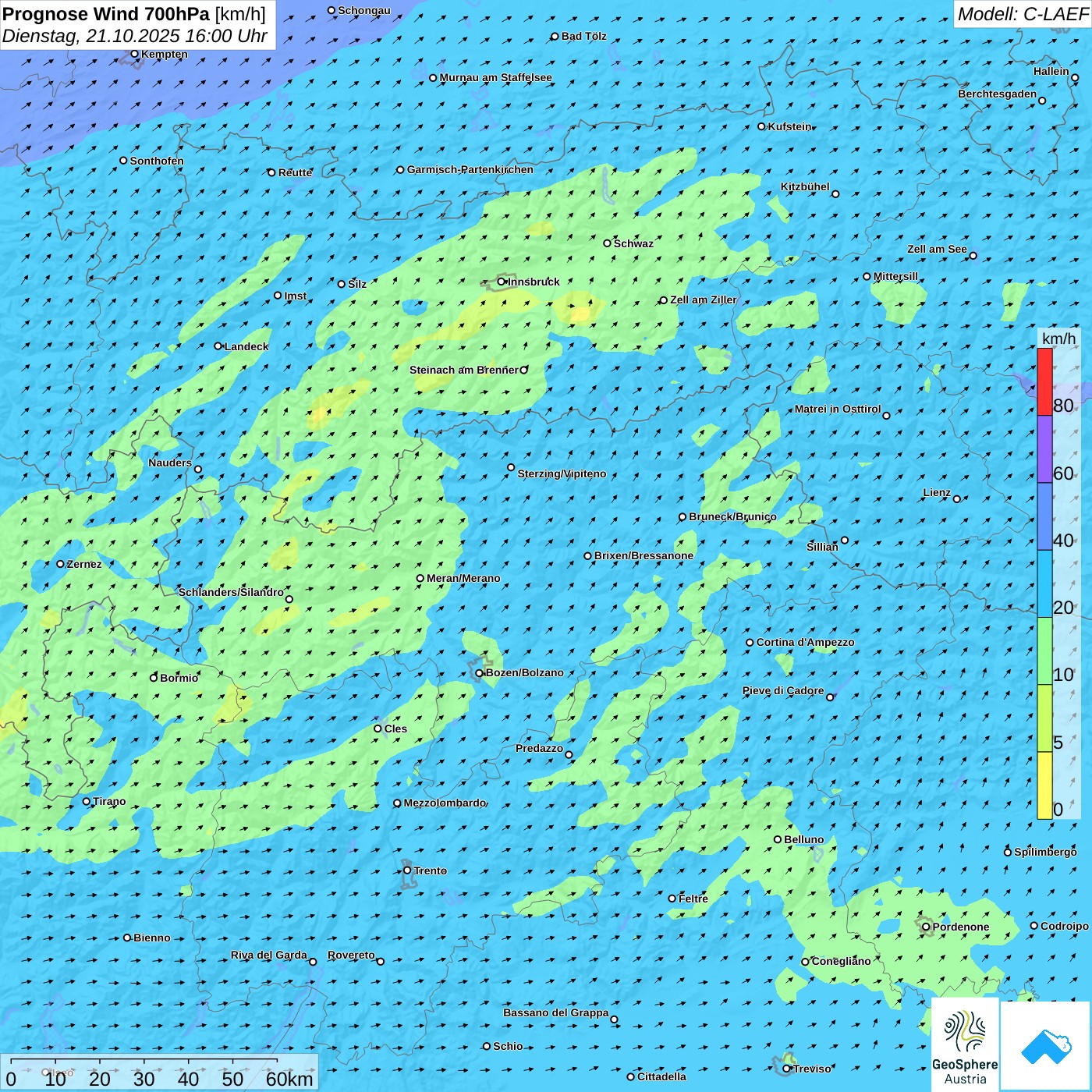This screenshot has height=1092, width=1092.
Task: Pick the Landeck city marker dot
Action: pyautogui.click(x=218, y=346)
